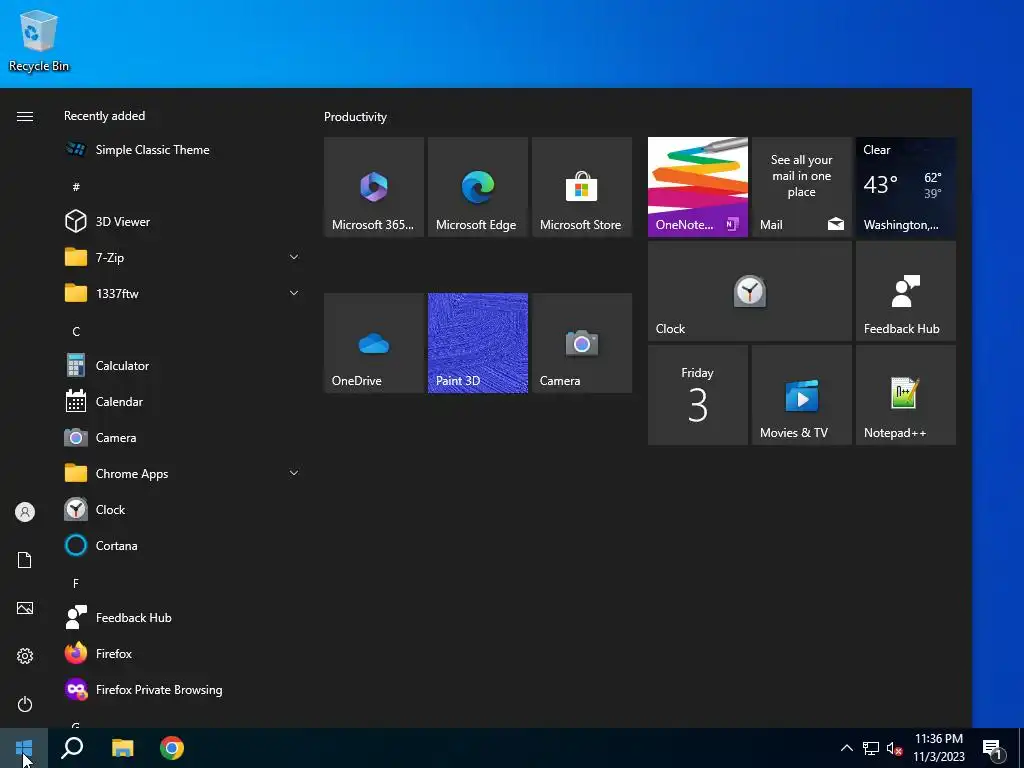Viewport: 1024px width, 768px height.
Task: Open 3D Viewer from the app list
Action: pos(183,221)
